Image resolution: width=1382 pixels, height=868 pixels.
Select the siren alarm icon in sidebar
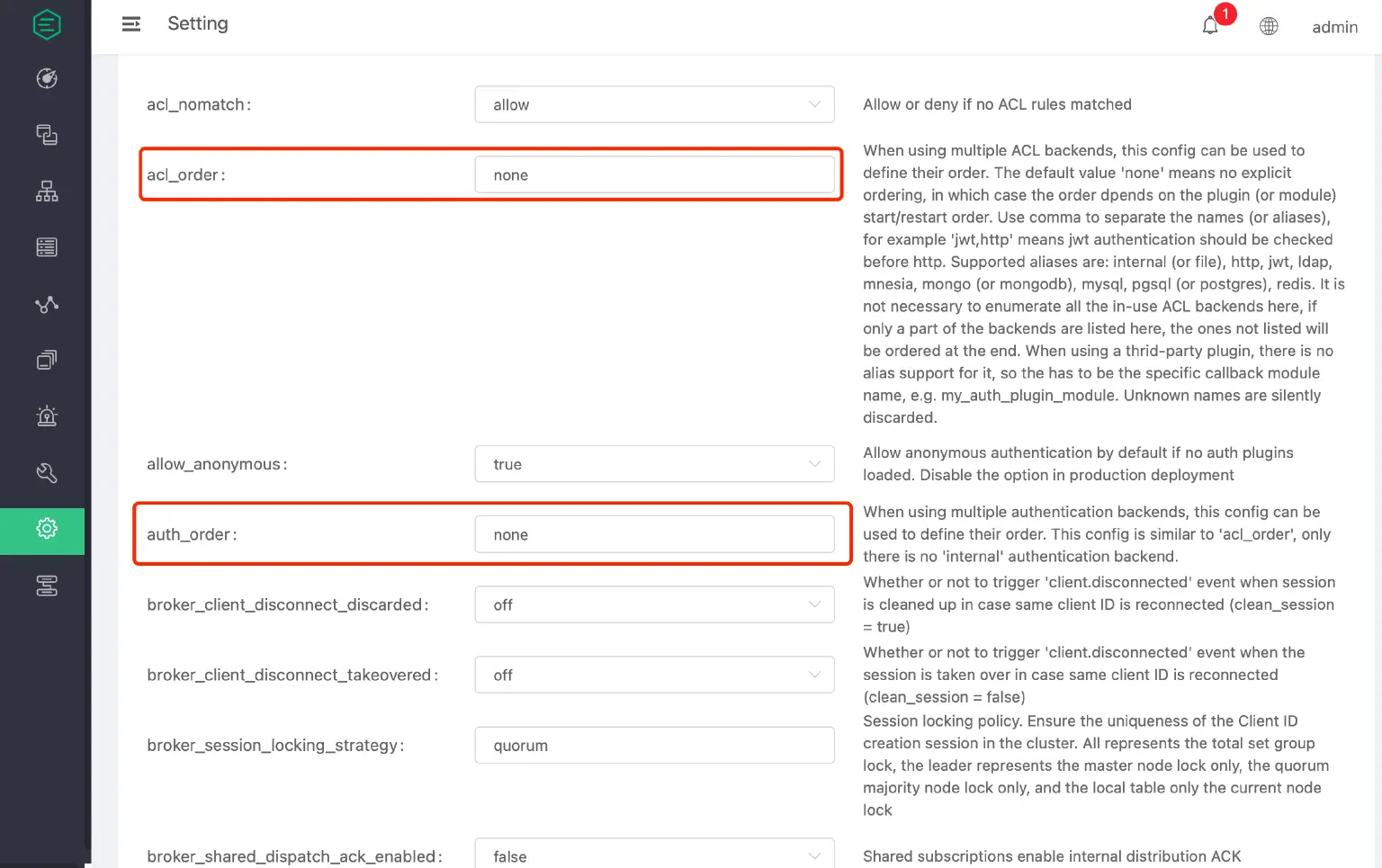[47, 416]
